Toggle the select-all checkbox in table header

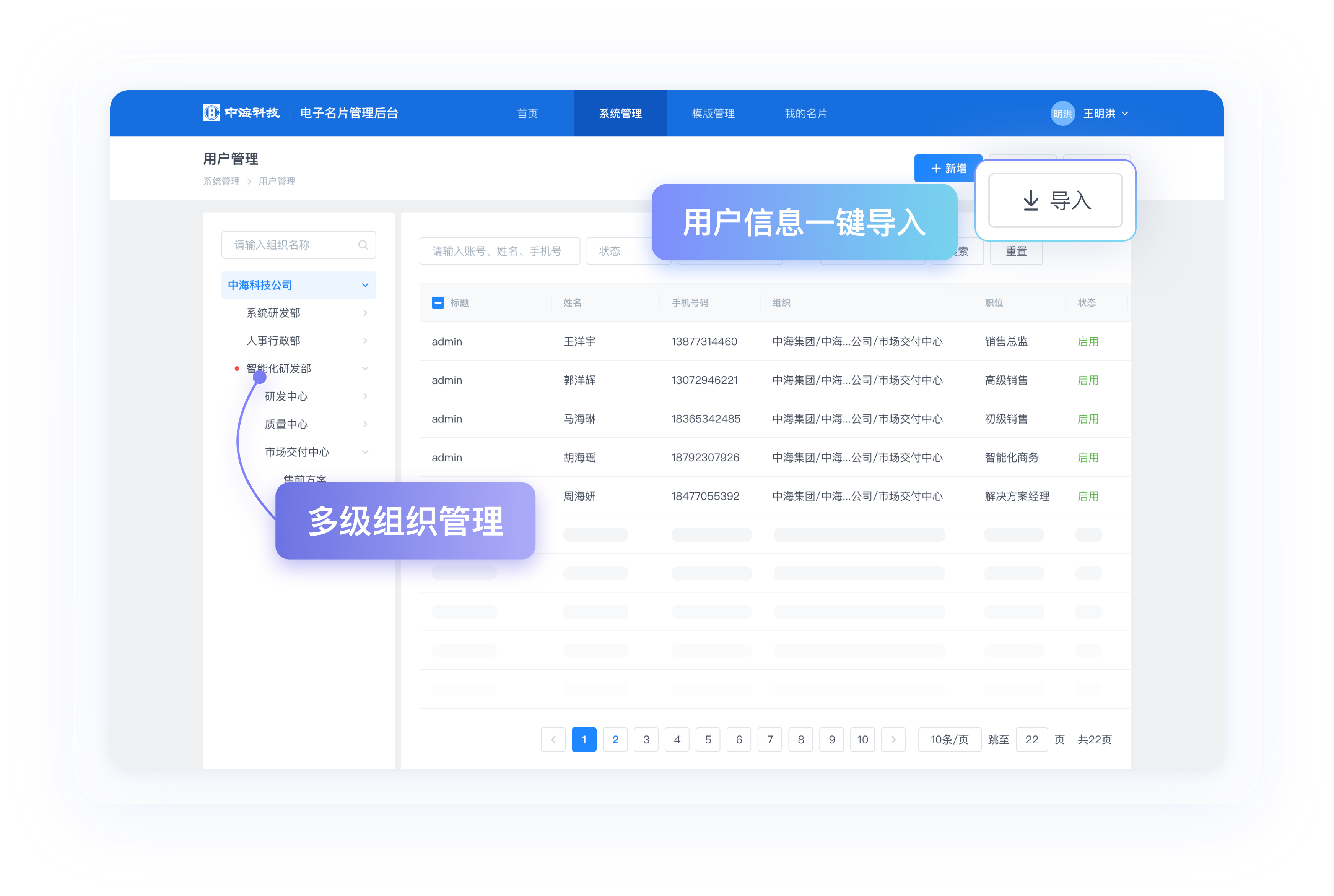438,302
